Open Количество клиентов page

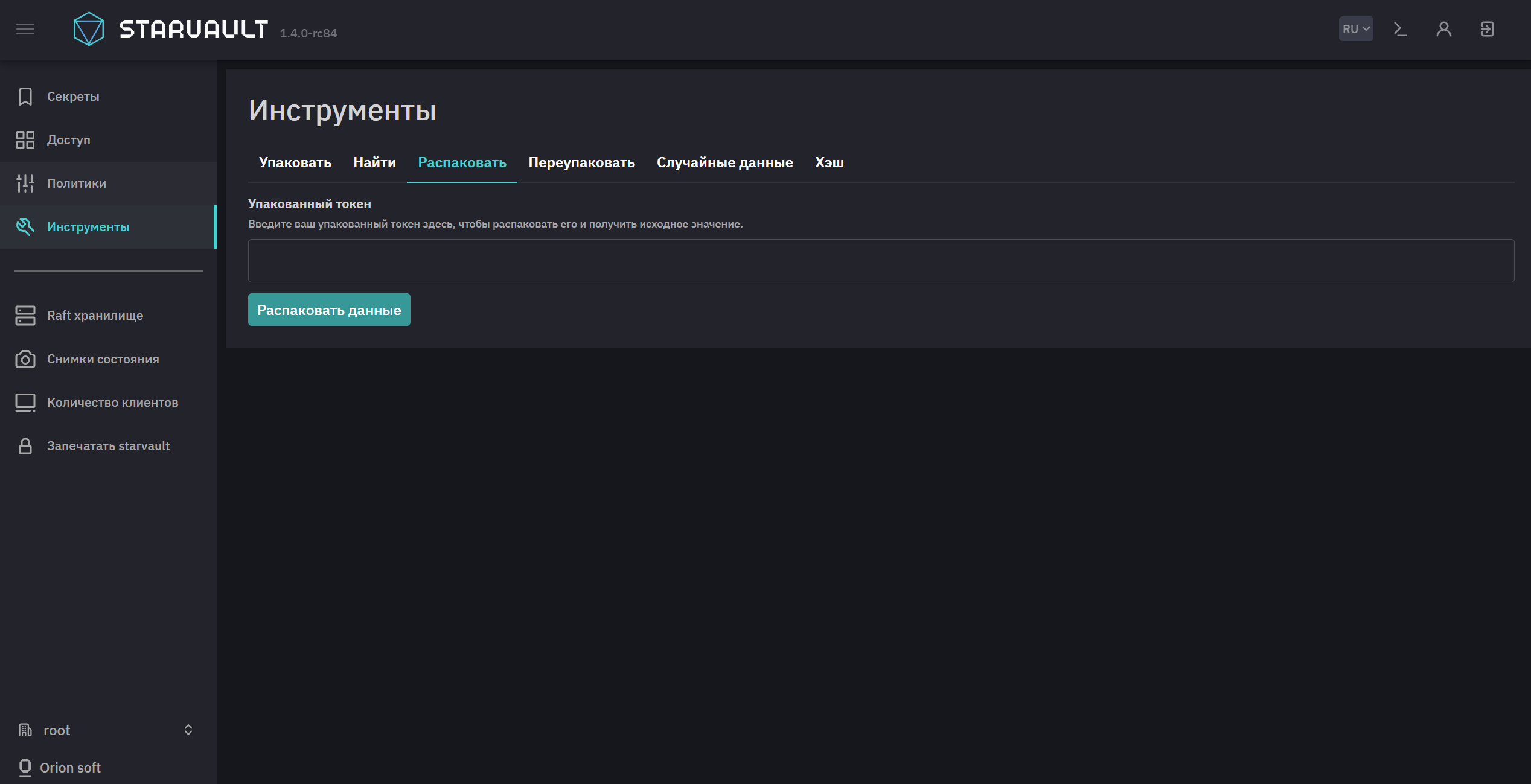pos(109,403)
